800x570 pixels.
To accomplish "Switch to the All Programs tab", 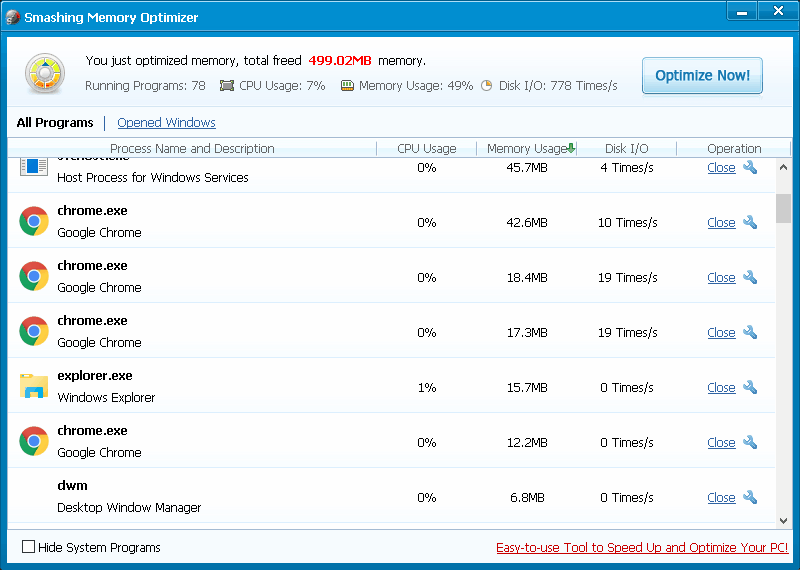I will tap(55, 122).
